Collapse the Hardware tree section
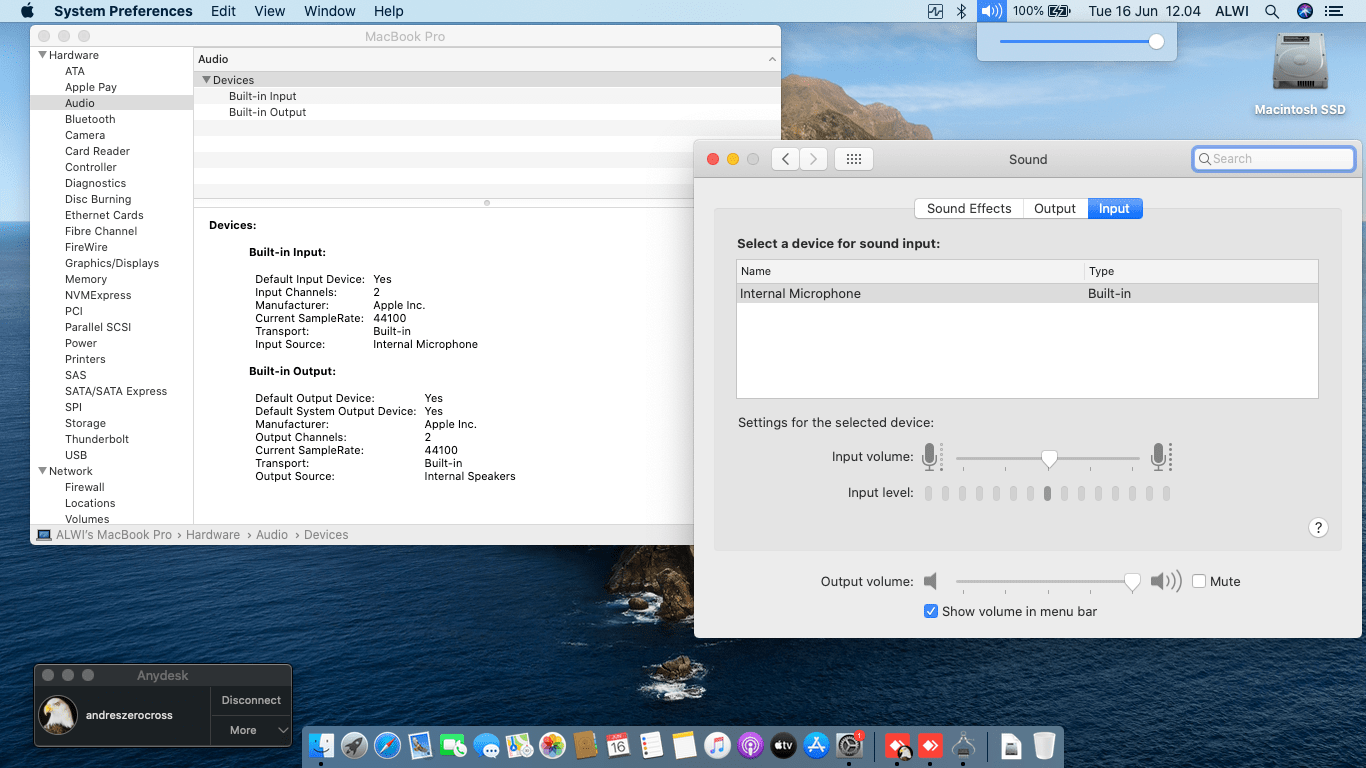The height and width of the screenshot is (768, 1366). coord(42,55)
